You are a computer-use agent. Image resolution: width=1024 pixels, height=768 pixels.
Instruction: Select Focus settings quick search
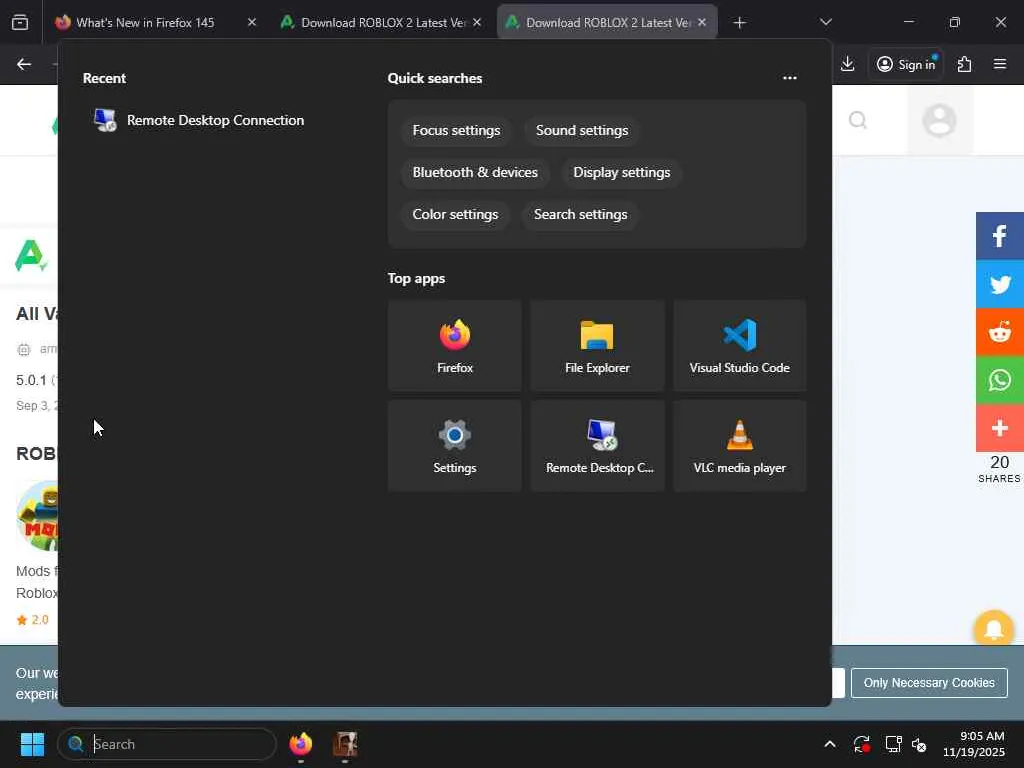pyautogui.click(x=456, y=131)
